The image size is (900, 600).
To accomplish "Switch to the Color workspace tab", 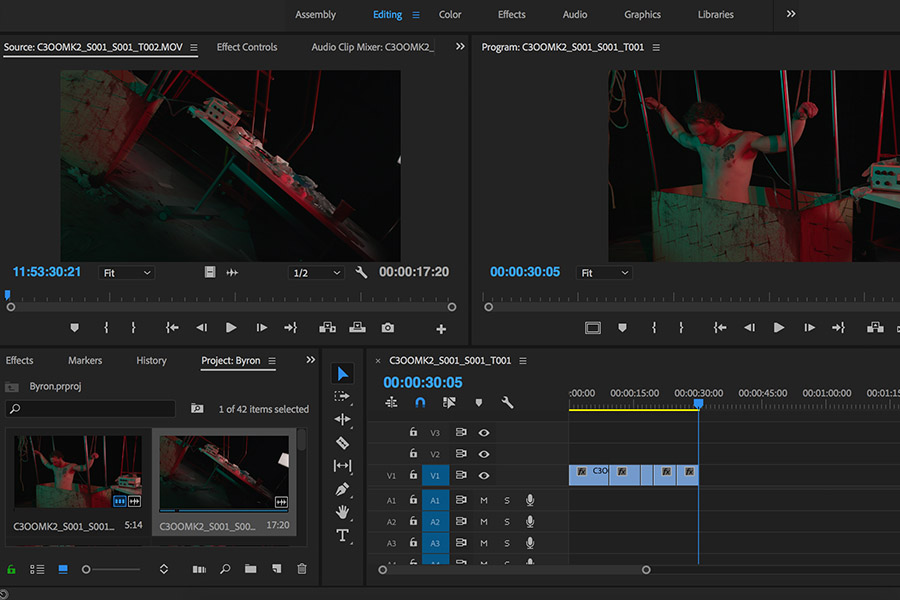I will (450, 15).
